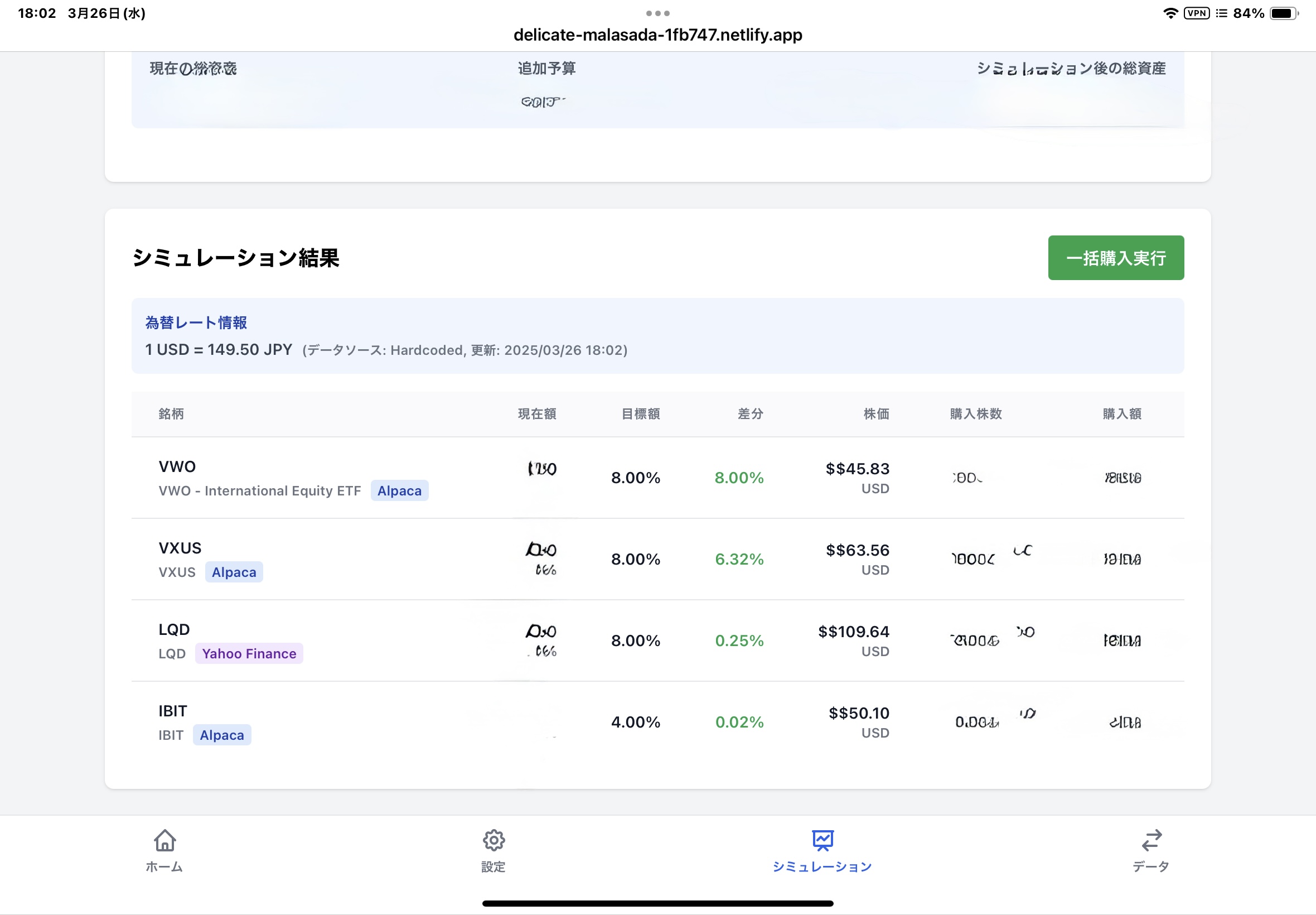Select the LQD ticker name

pyautogui.click(x=174, y=629)
